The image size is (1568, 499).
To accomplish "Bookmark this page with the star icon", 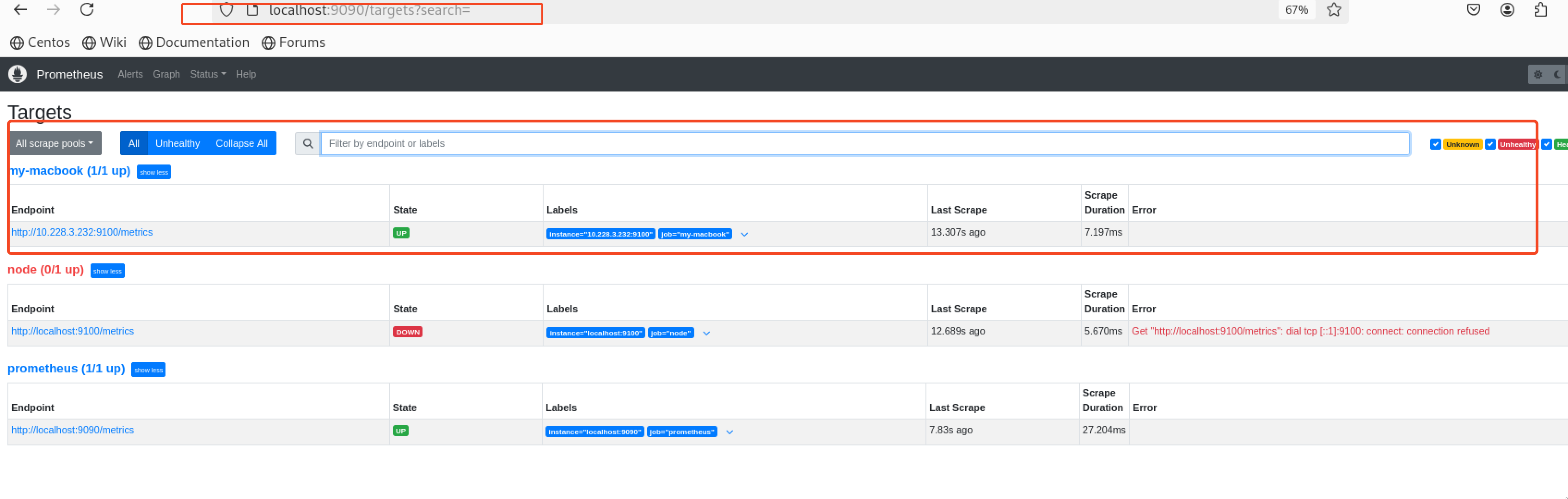I will pyautogui.click(x=1334, y=10).
